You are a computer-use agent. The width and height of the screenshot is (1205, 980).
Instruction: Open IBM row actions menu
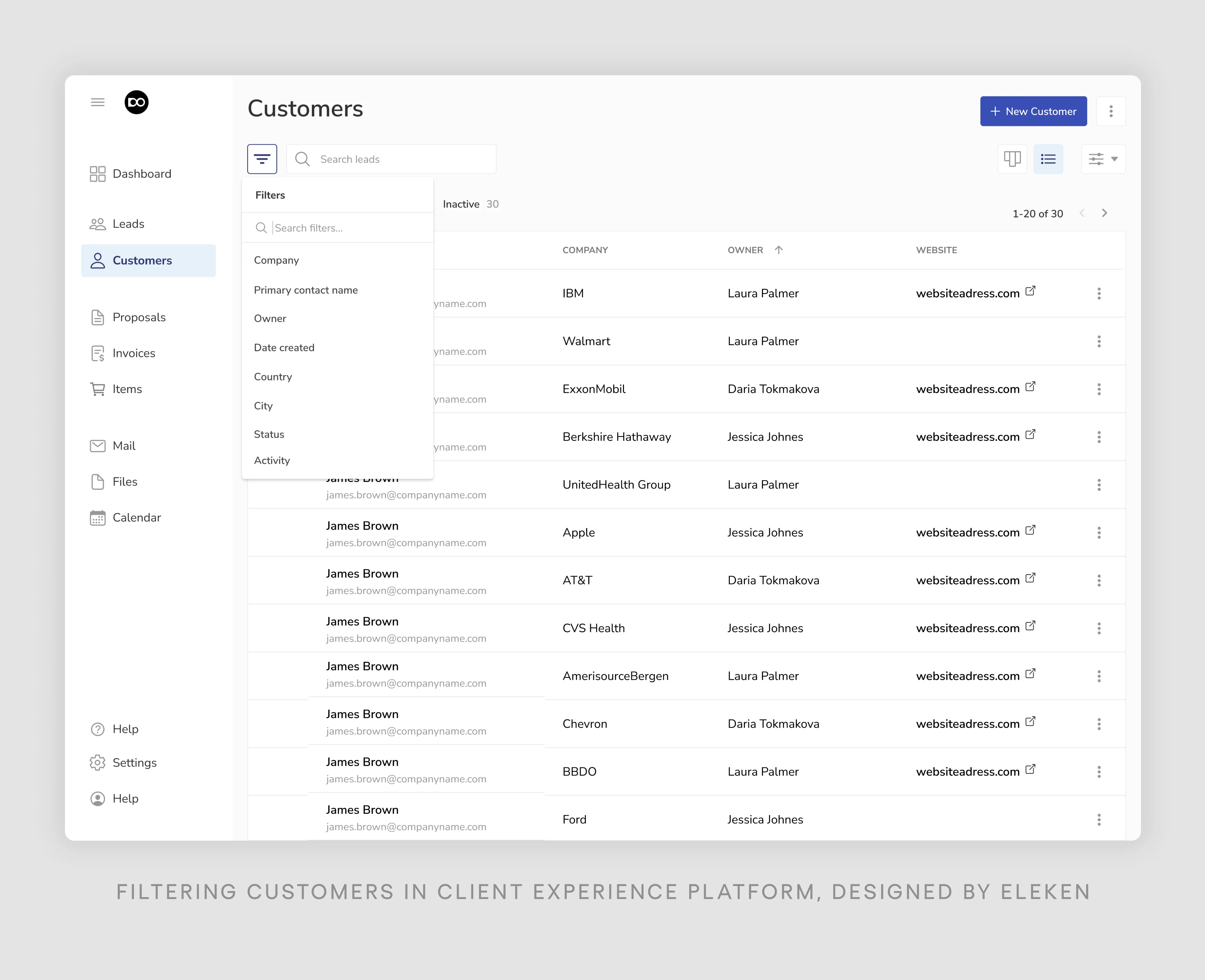[x=1099, y=293]
